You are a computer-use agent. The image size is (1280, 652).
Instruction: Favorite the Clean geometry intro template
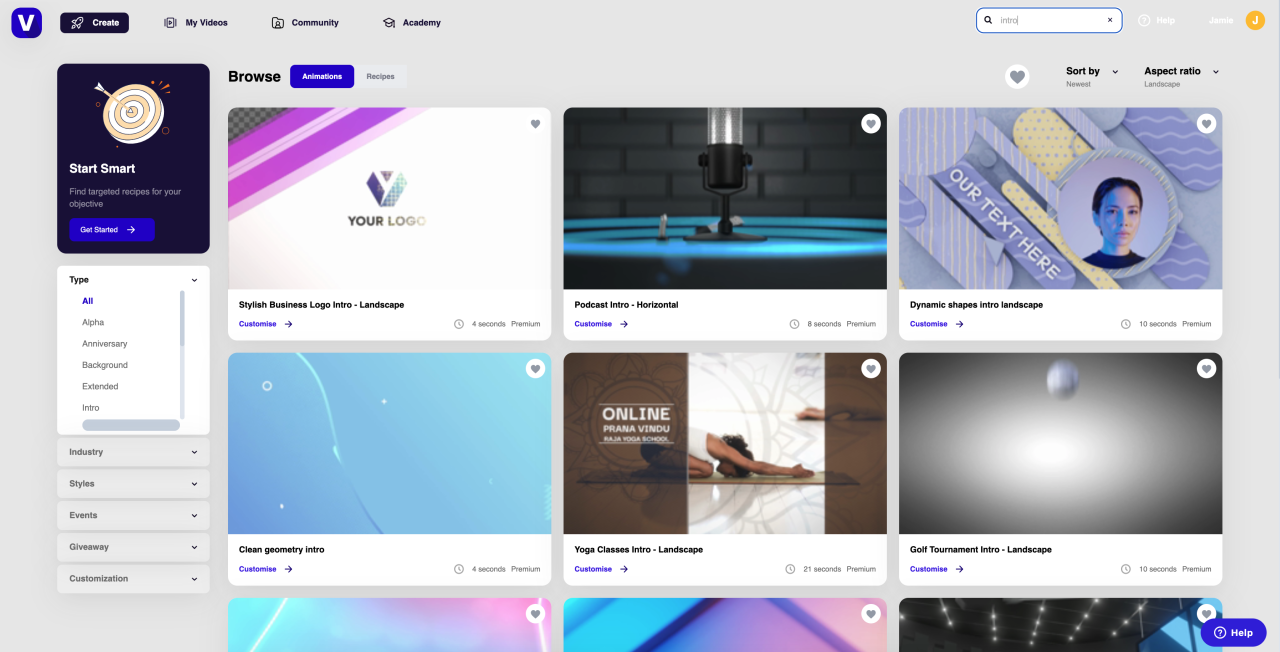(x=535, y=368)
